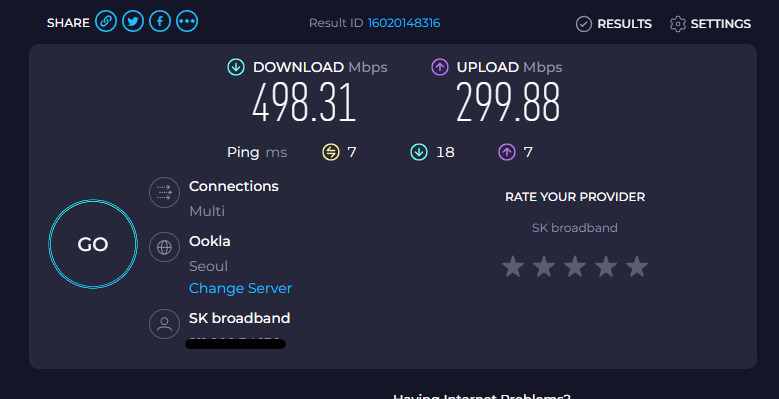
Task: Copy the share link icon
Action: [x=106, y=21]
